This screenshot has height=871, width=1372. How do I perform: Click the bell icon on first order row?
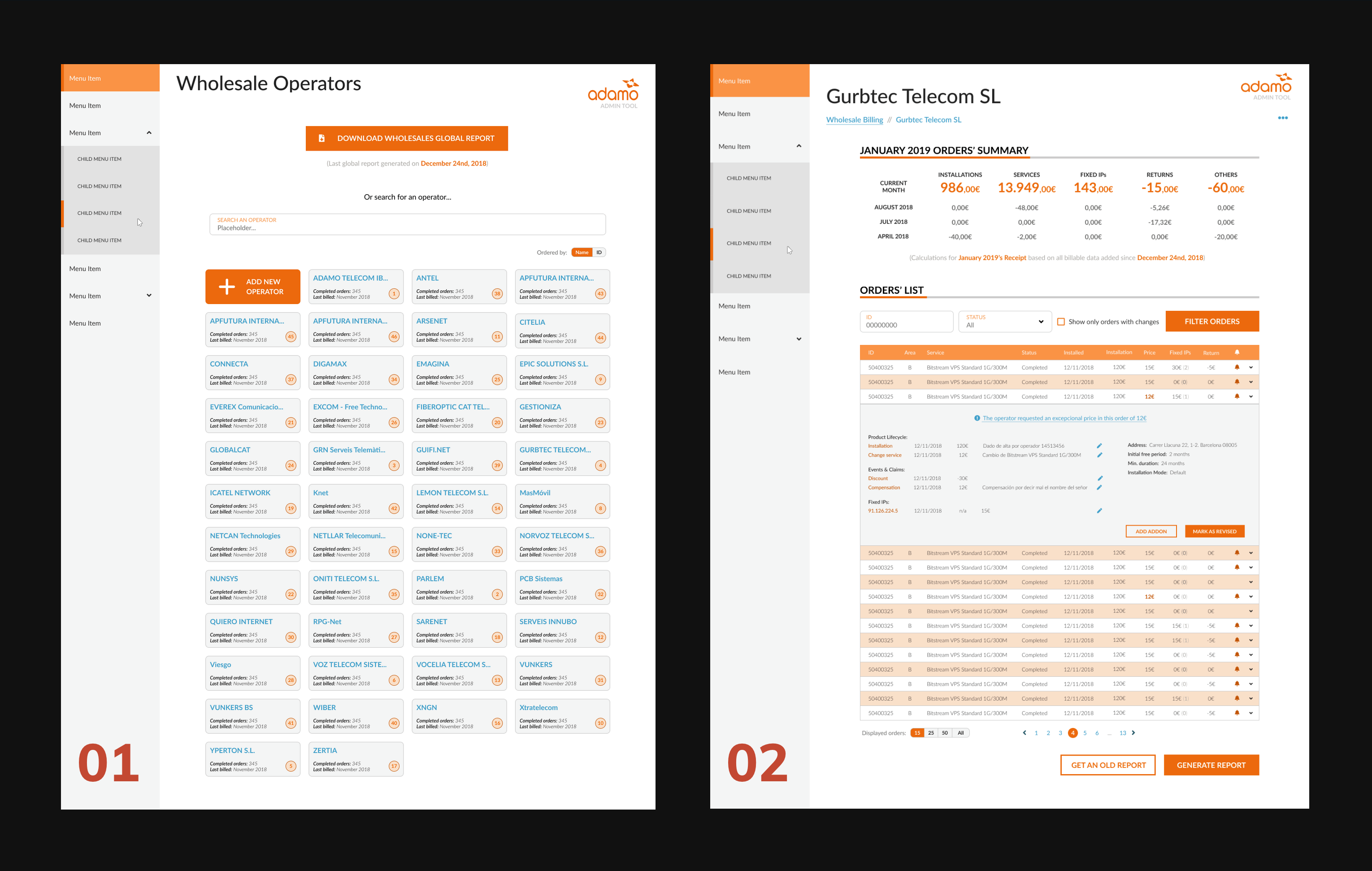tap(1237, 367)
